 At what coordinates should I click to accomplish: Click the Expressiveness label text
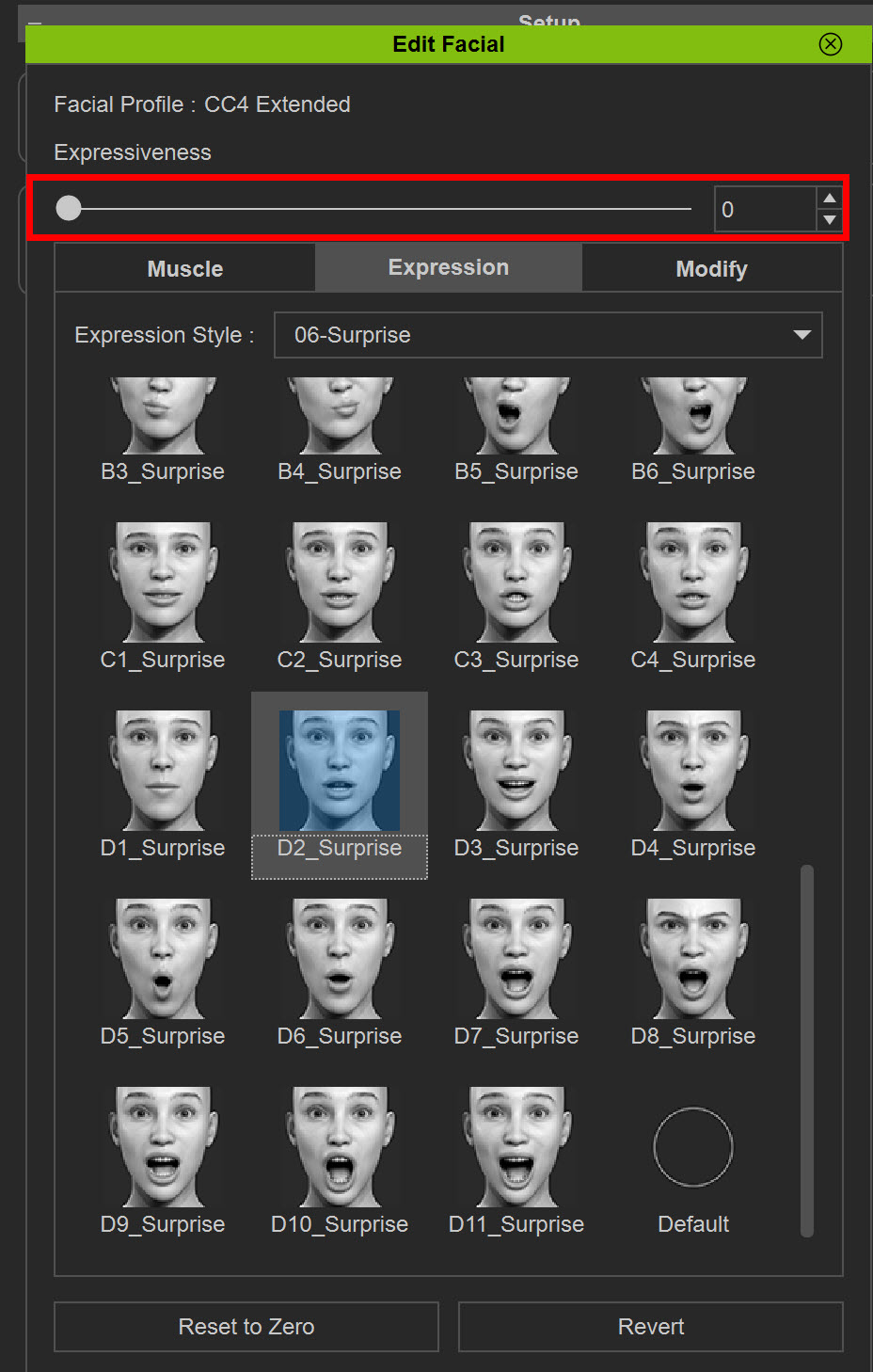pyautogui.click(x=133, y=152)
